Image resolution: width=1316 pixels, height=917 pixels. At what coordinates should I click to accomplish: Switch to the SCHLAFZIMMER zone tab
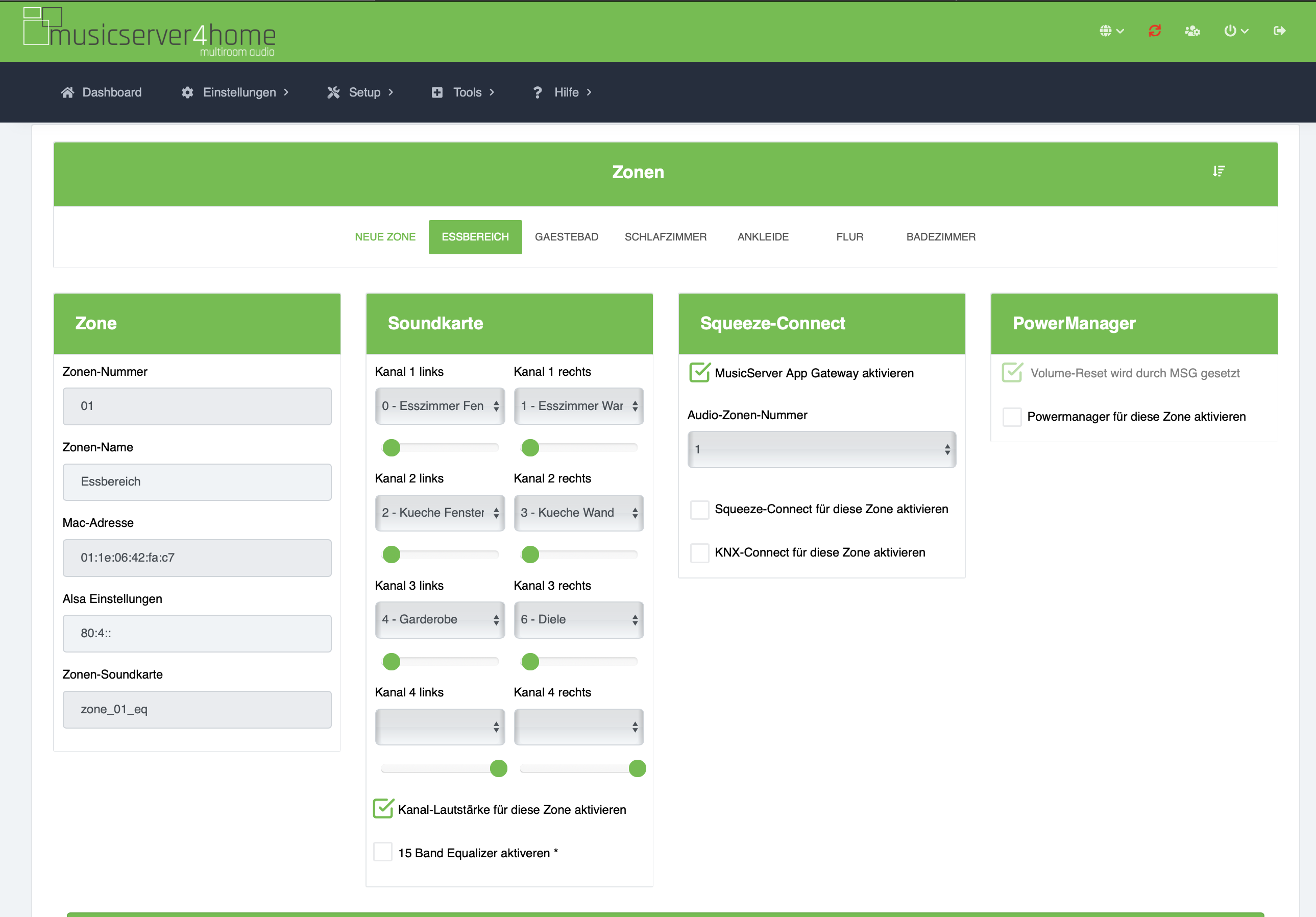665,237
